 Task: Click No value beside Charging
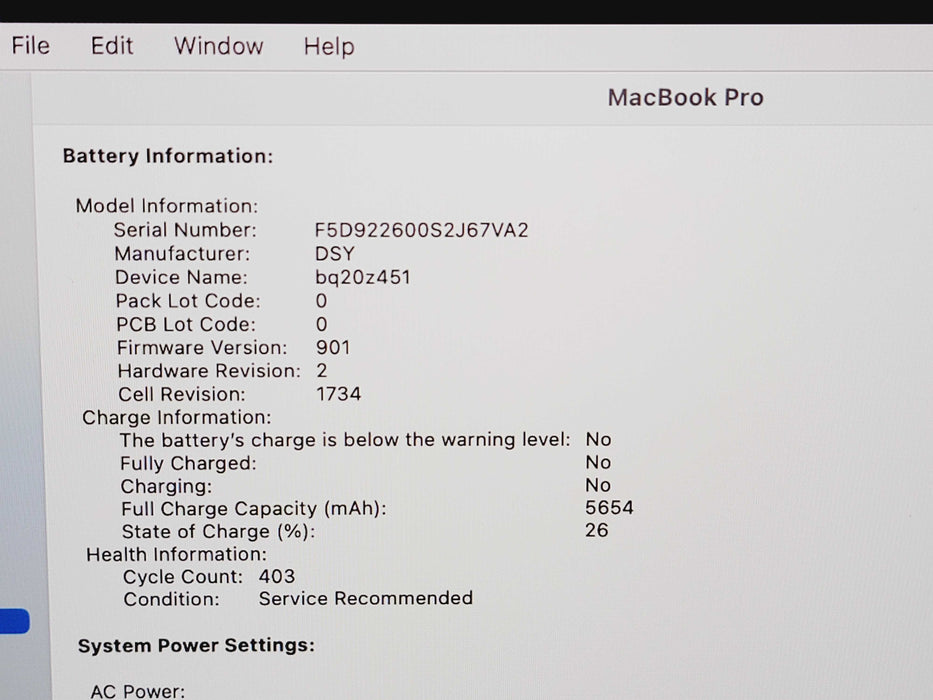(x=598, y=485)
